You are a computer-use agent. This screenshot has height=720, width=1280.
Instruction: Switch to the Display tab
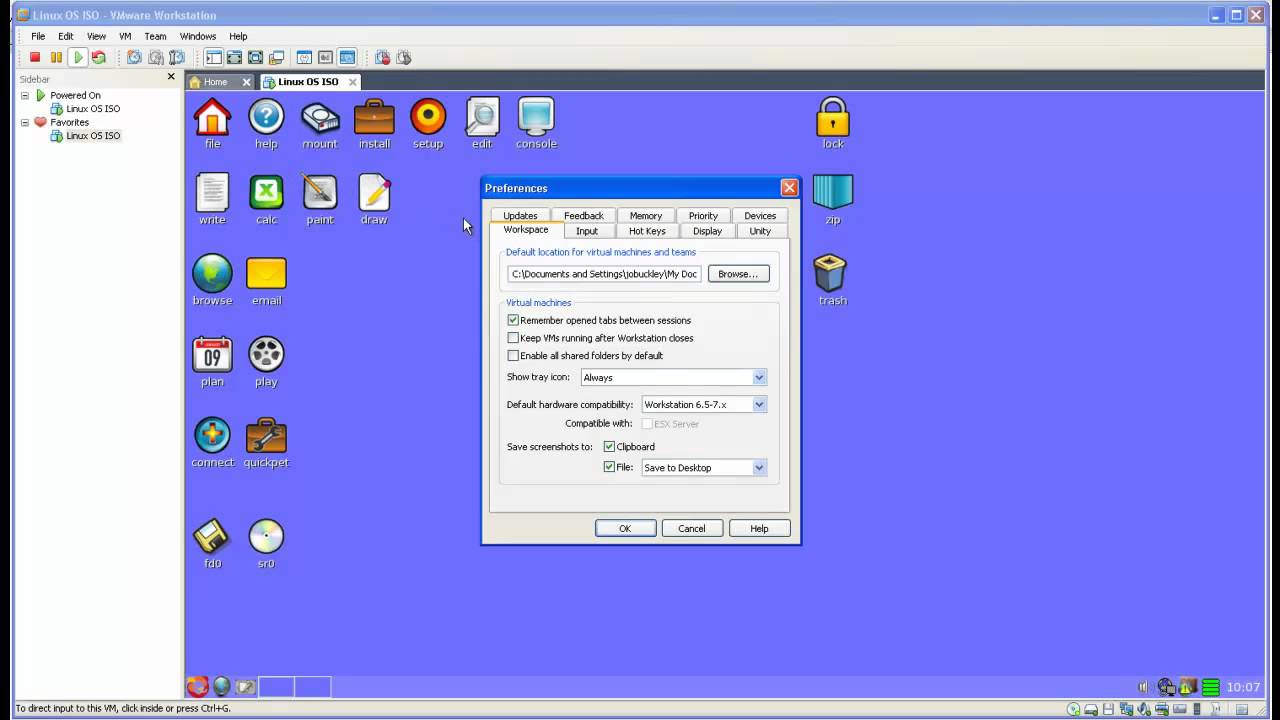coord(707,231)
